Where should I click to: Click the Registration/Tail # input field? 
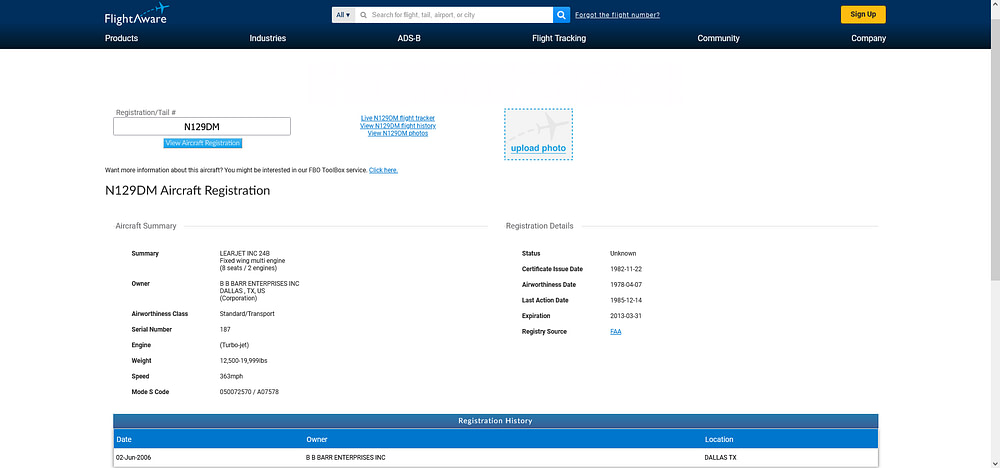(202, 126)
